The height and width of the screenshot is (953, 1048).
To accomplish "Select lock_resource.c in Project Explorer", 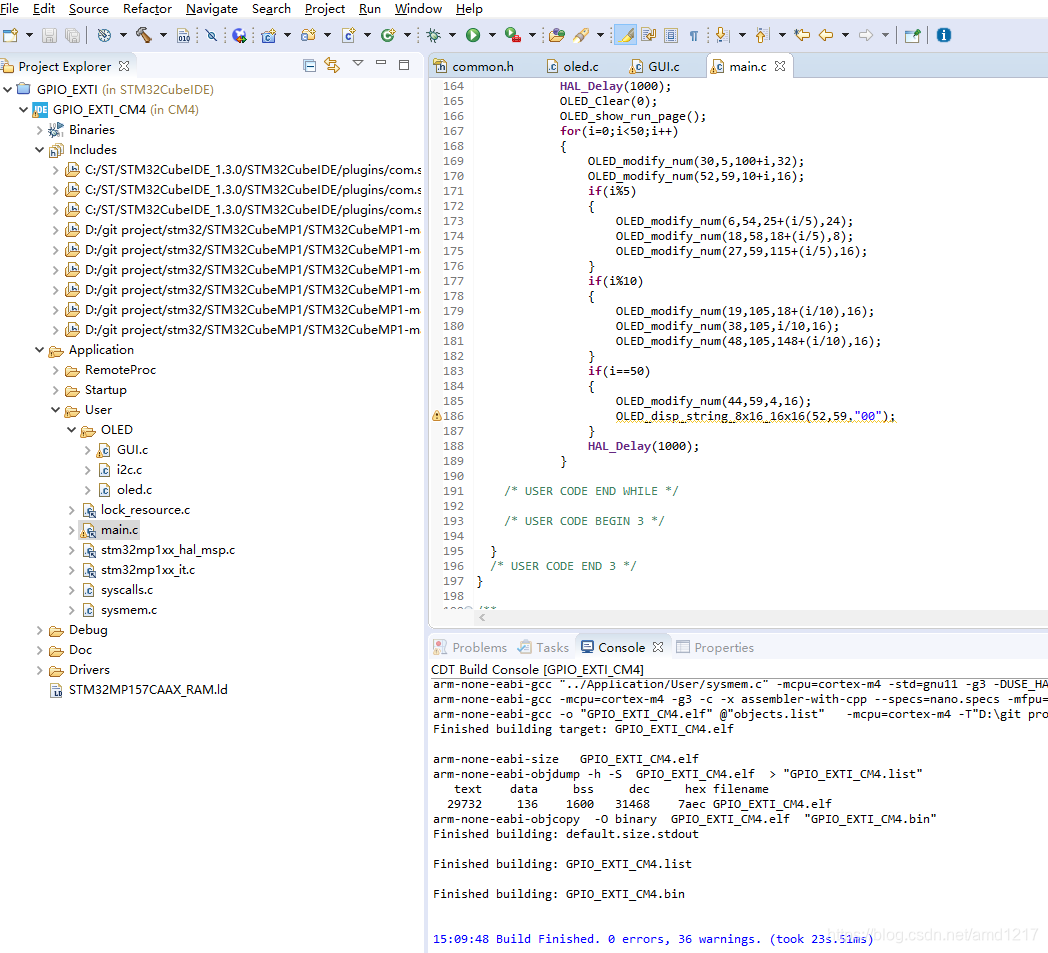I will pos(145,510).
